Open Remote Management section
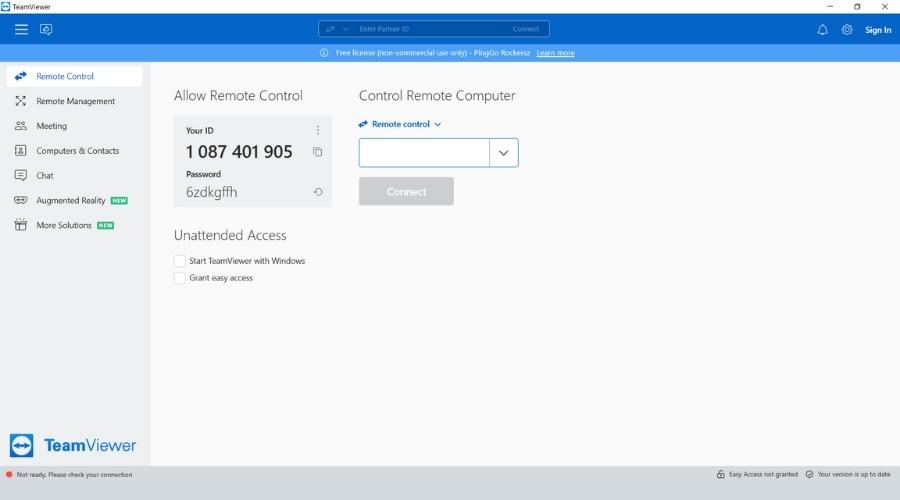Viewport: 900px width, 500px height. click(74, 101)
